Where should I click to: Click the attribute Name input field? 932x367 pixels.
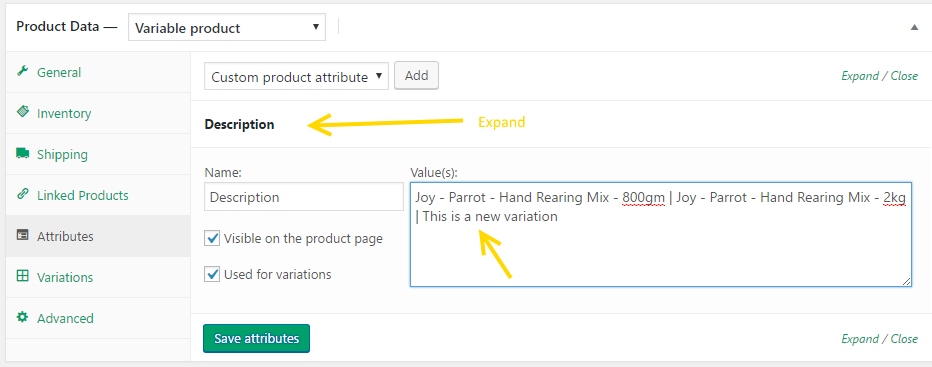(x=304, y=197)
